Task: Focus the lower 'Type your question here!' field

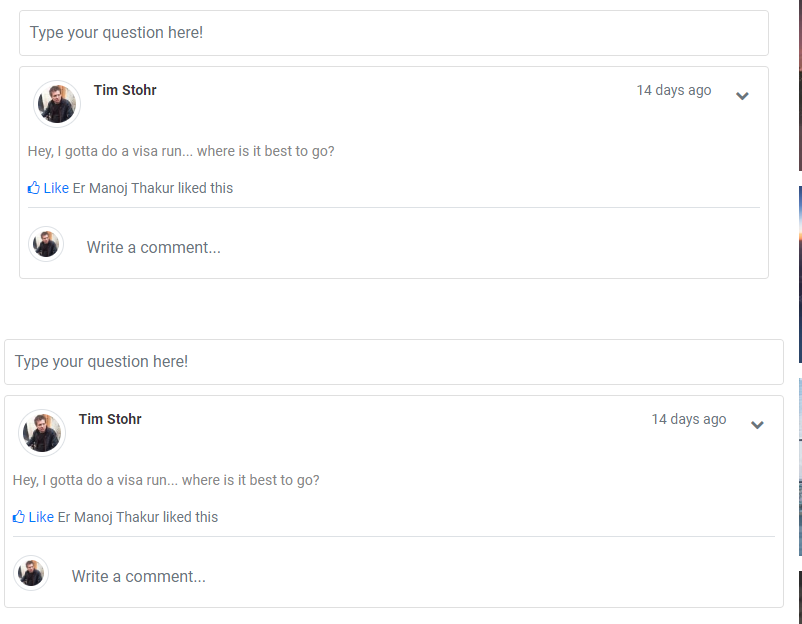Action: (x=394, y=362)
